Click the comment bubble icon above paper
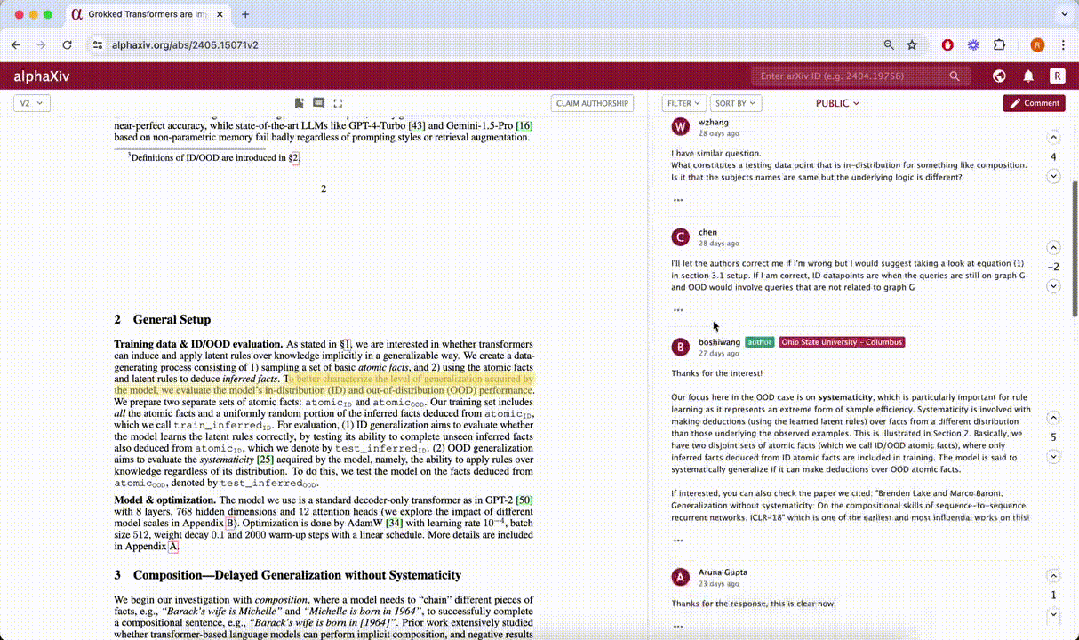 click(318, 103)
